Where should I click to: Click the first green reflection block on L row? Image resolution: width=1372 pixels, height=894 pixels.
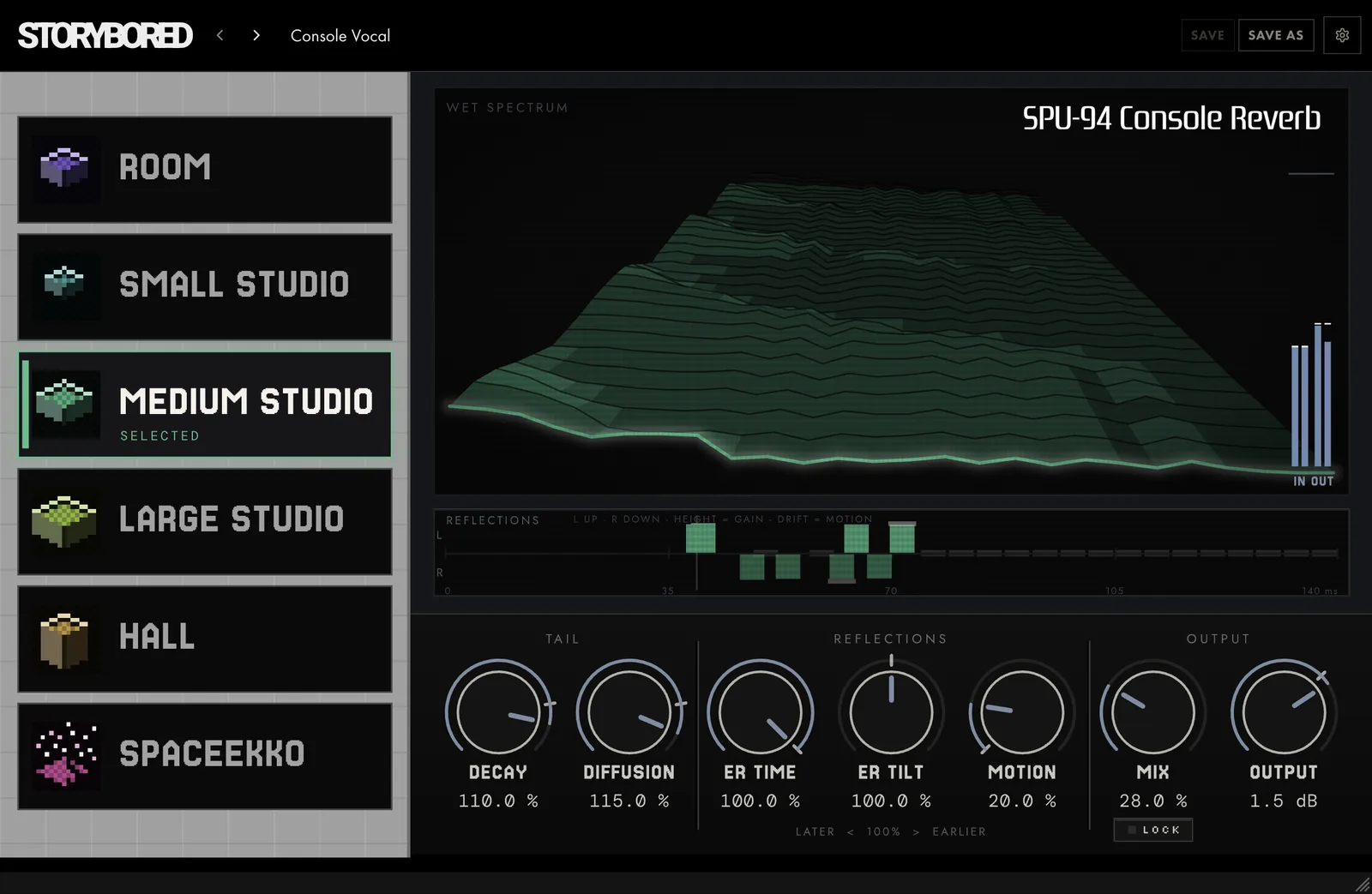[701, 538]
